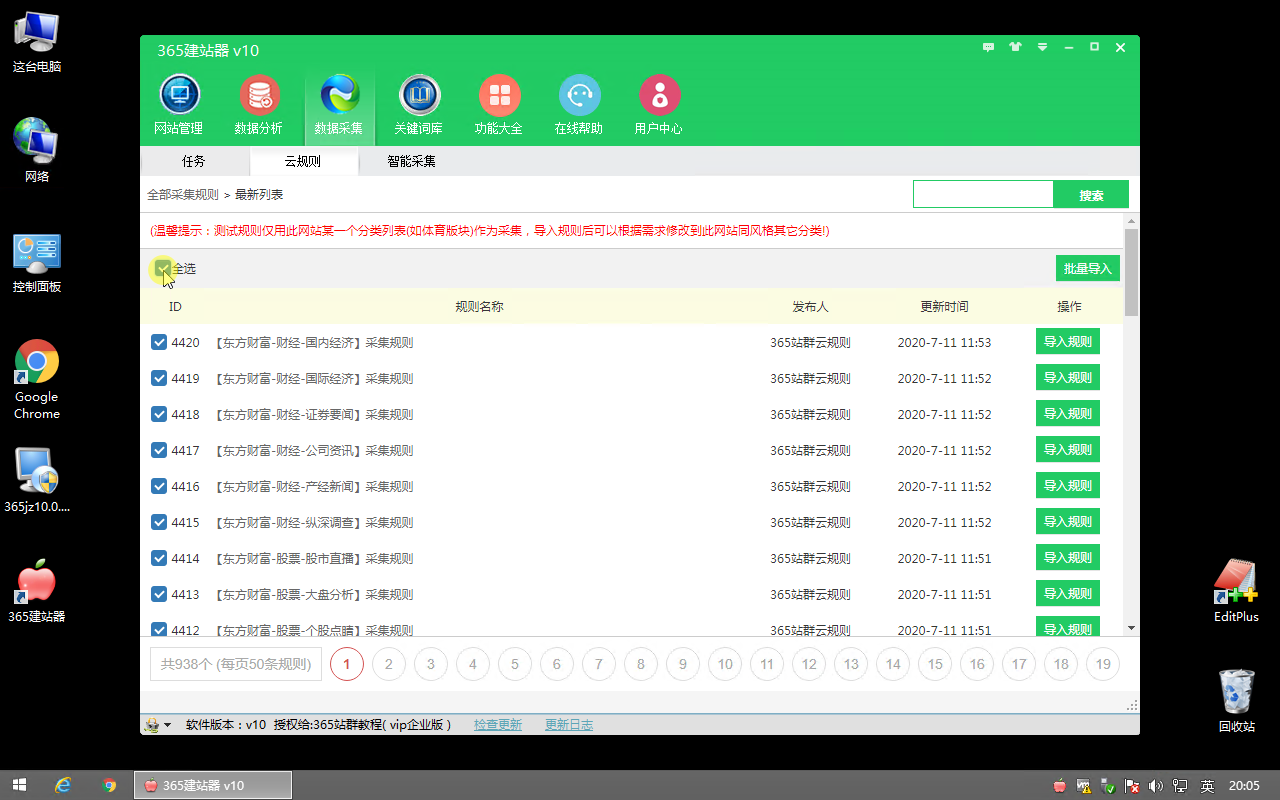
Task: Click the 搜索 search button
Action: (x=1091, y=195)
